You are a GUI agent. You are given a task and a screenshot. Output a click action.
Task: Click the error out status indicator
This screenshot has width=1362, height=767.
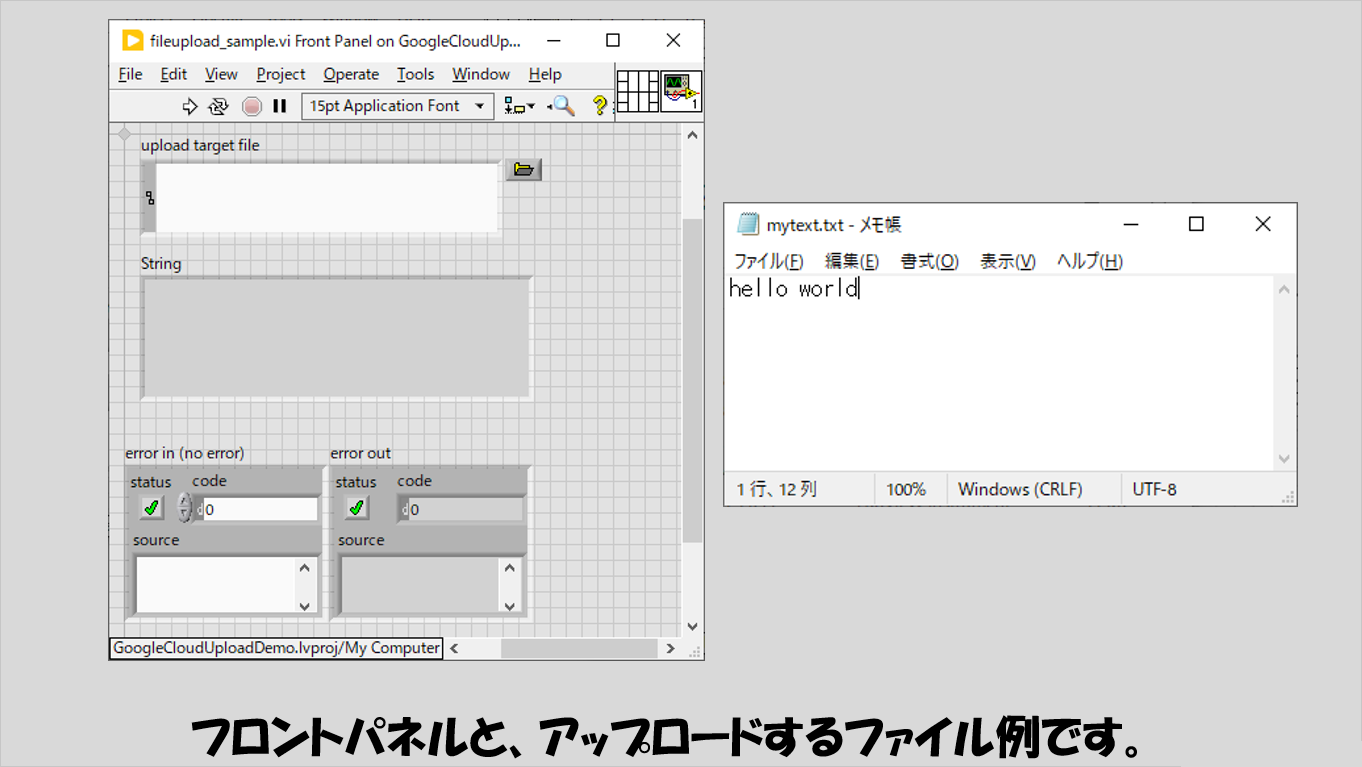point(356,508)
